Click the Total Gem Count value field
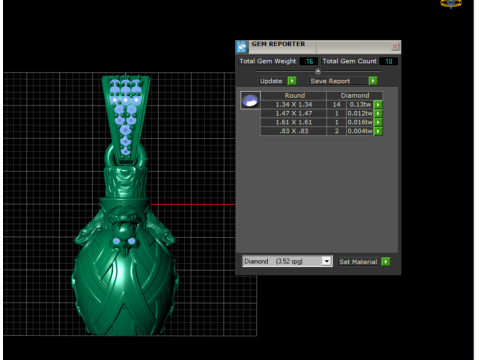This screenshot has height=360, width=480. (x=388, y=61)
